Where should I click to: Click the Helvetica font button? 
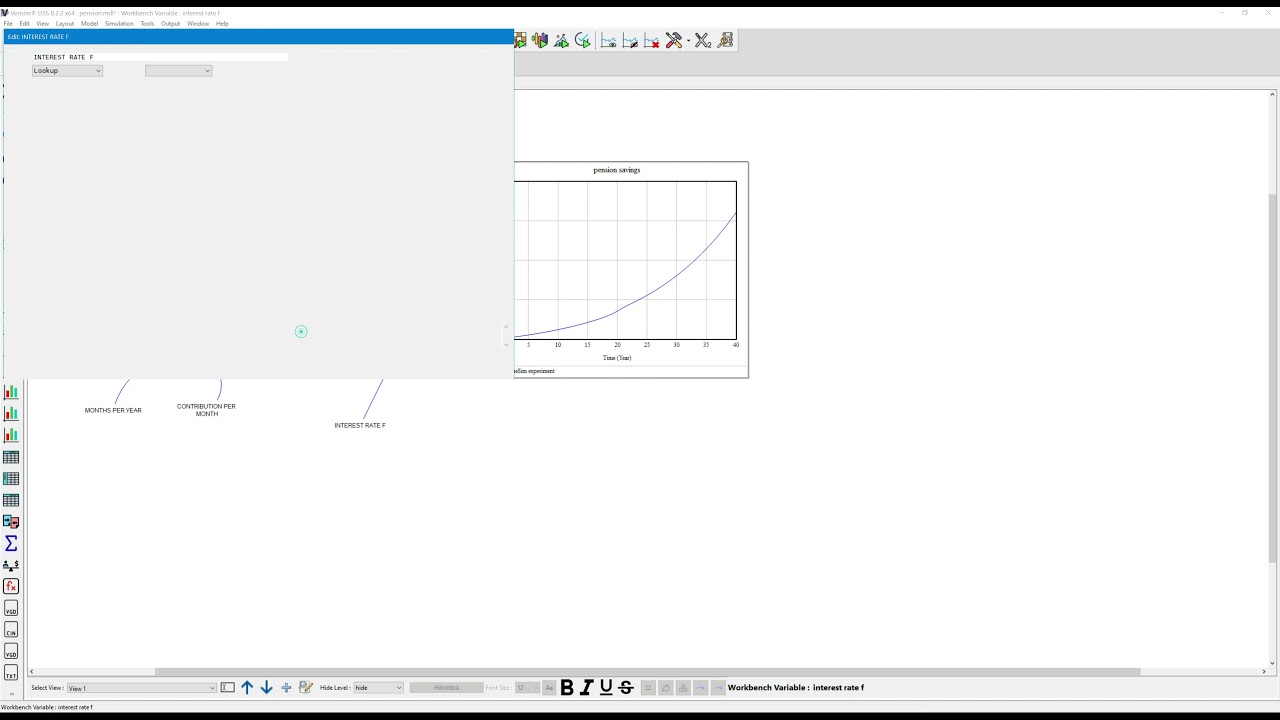447,688
